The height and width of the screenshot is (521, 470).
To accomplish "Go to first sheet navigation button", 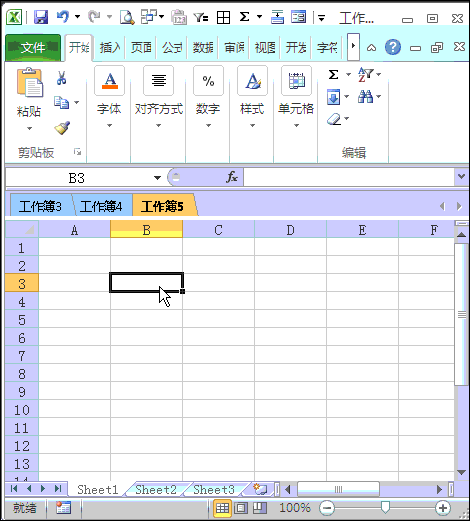I will [x=14, y=489].
